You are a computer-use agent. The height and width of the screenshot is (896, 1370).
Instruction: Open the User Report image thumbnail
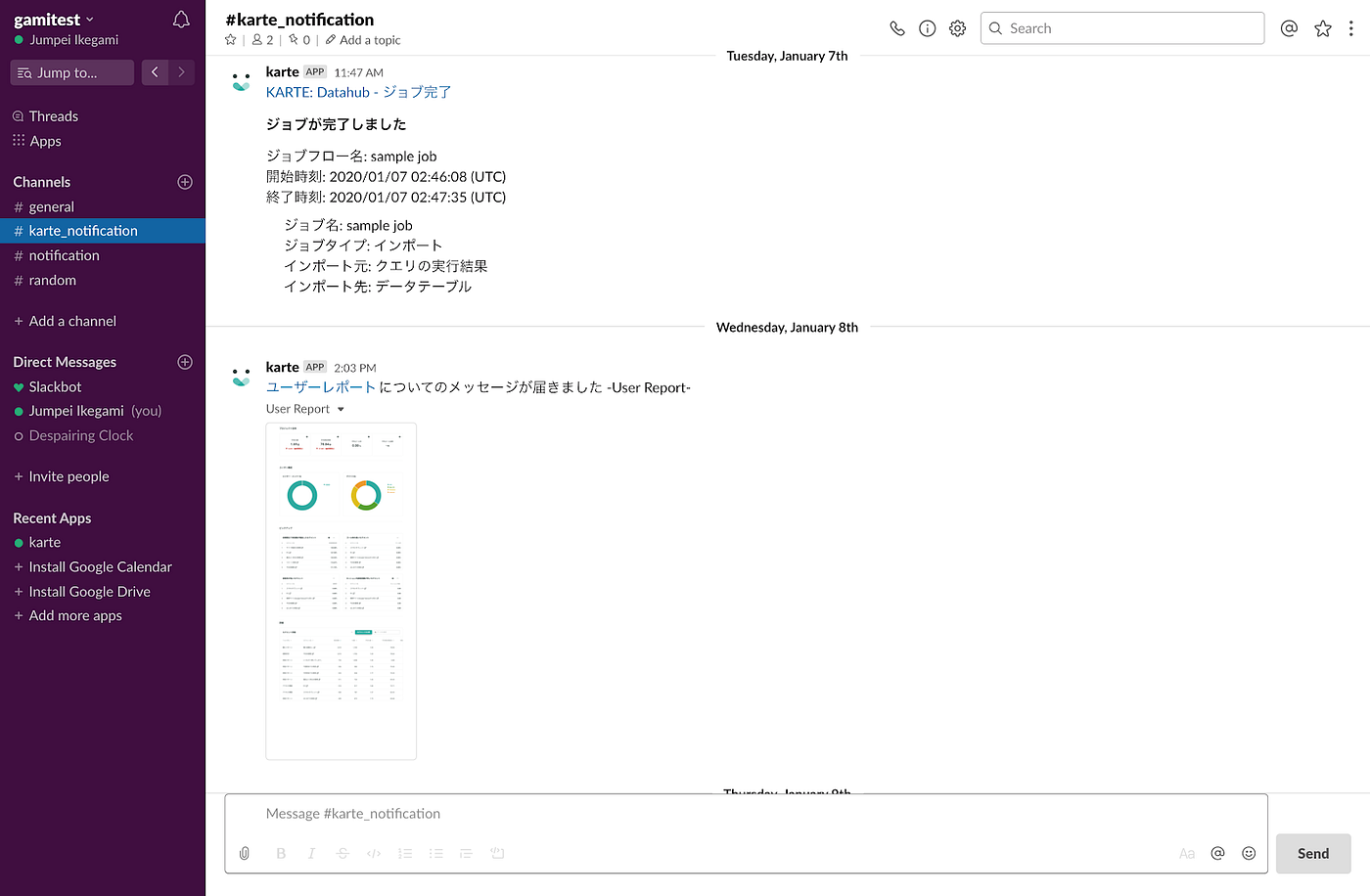[341, 591]
